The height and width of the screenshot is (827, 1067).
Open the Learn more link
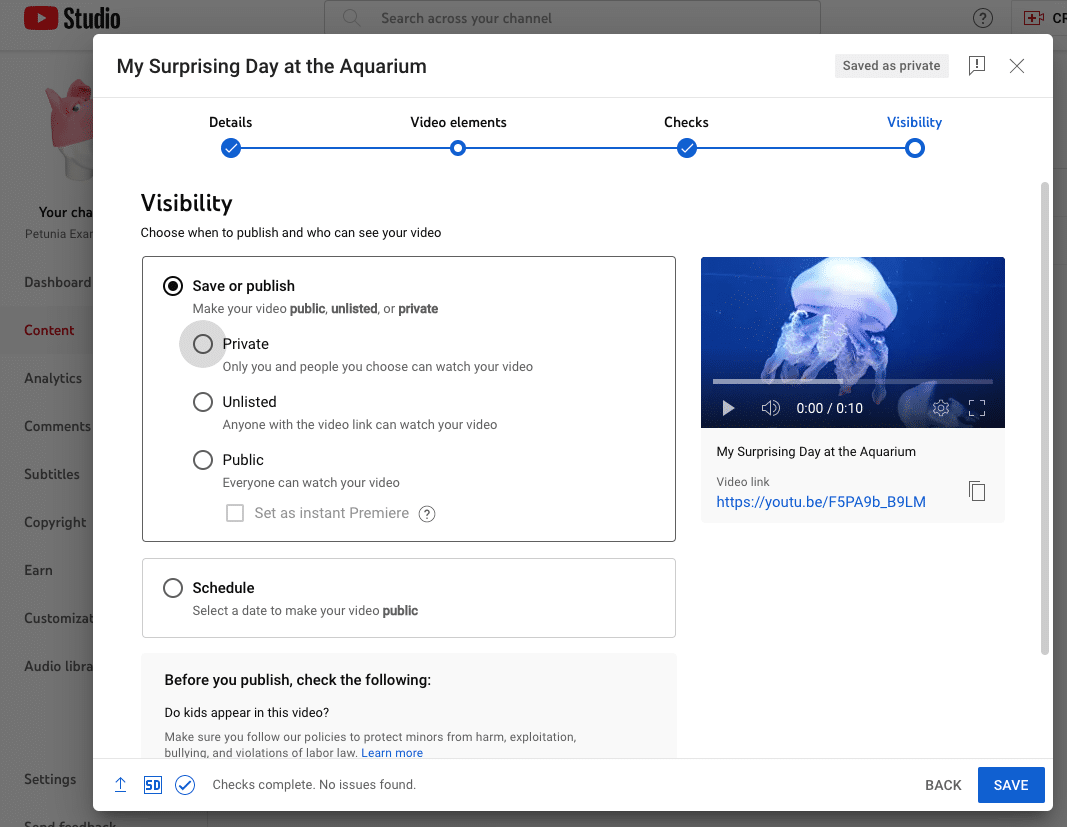click(x=392, y=753)
